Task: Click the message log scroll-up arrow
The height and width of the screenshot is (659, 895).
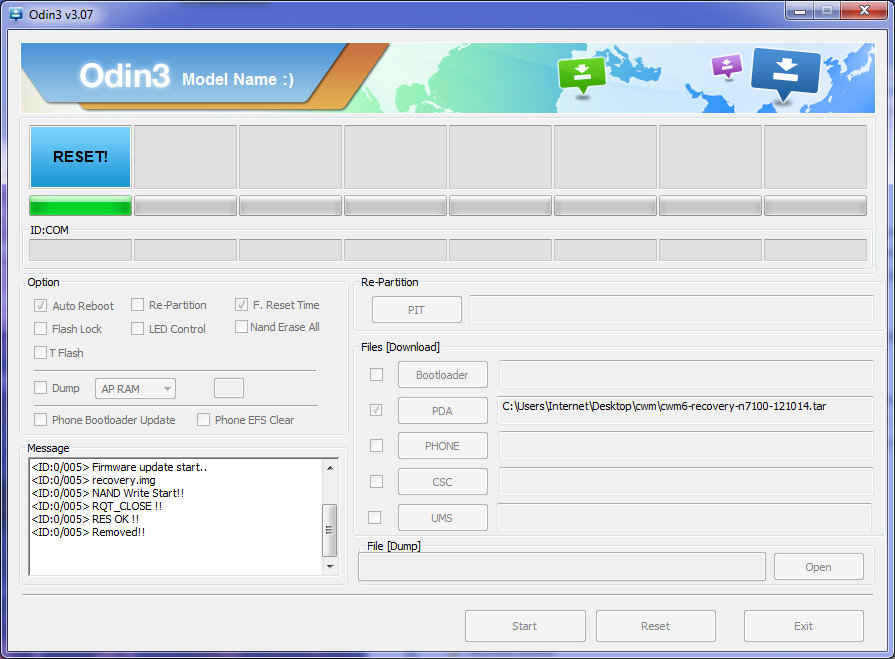Action: [330, 468]
